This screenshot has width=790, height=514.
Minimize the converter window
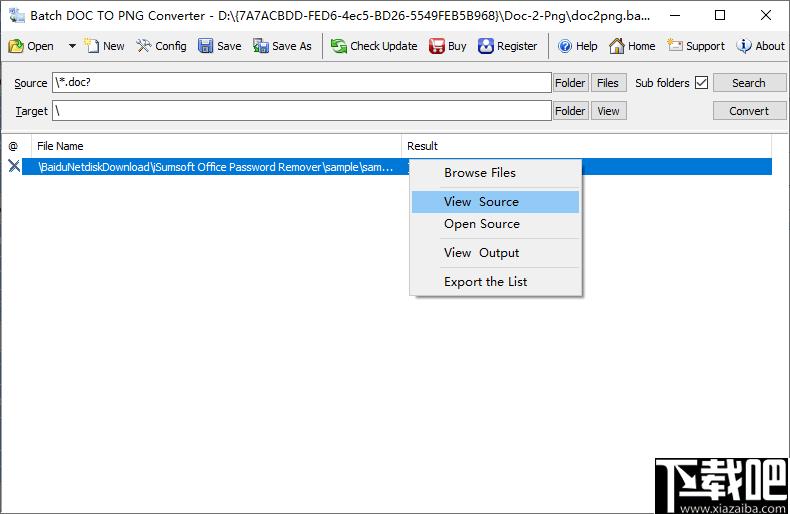click(675, 16)
